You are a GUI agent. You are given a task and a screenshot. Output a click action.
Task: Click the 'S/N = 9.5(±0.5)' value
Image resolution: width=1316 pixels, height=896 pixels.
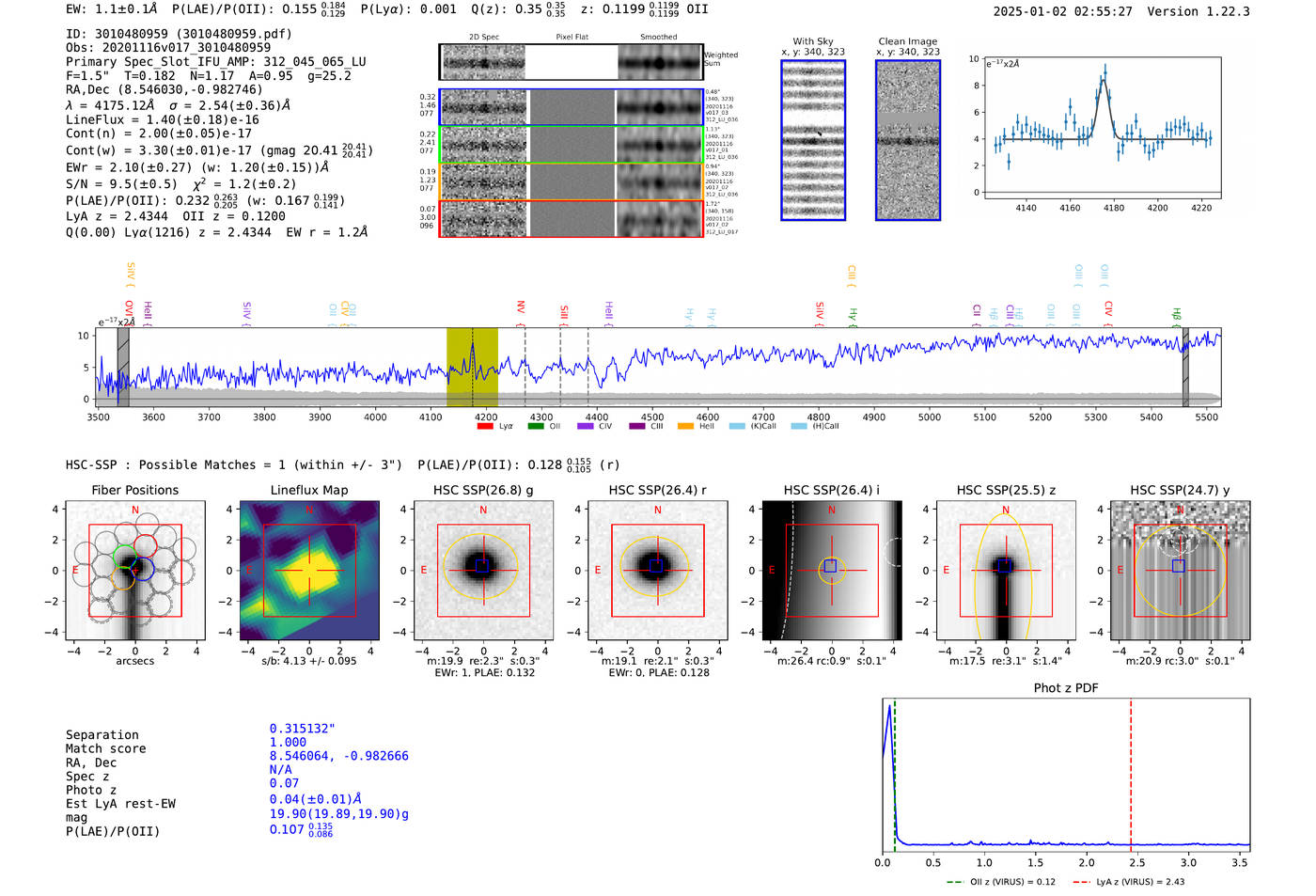click(121, 184)
